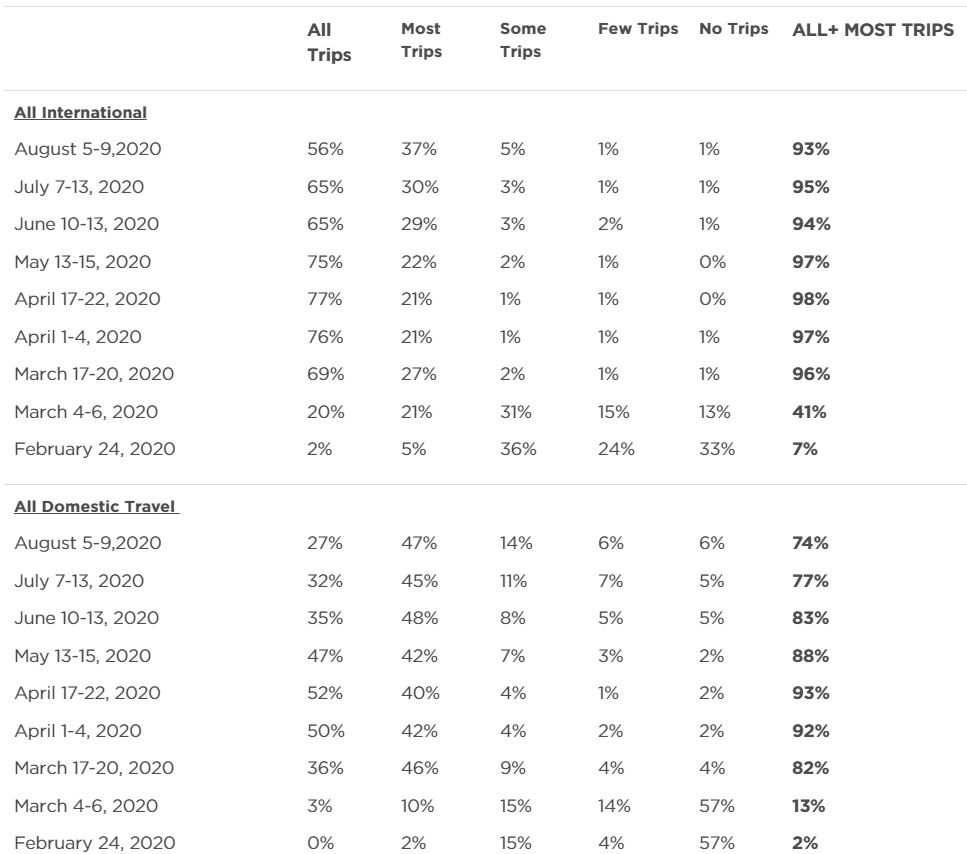Select the No Trips column header
This screenshot has width=967, height=854.
point(734,30)
